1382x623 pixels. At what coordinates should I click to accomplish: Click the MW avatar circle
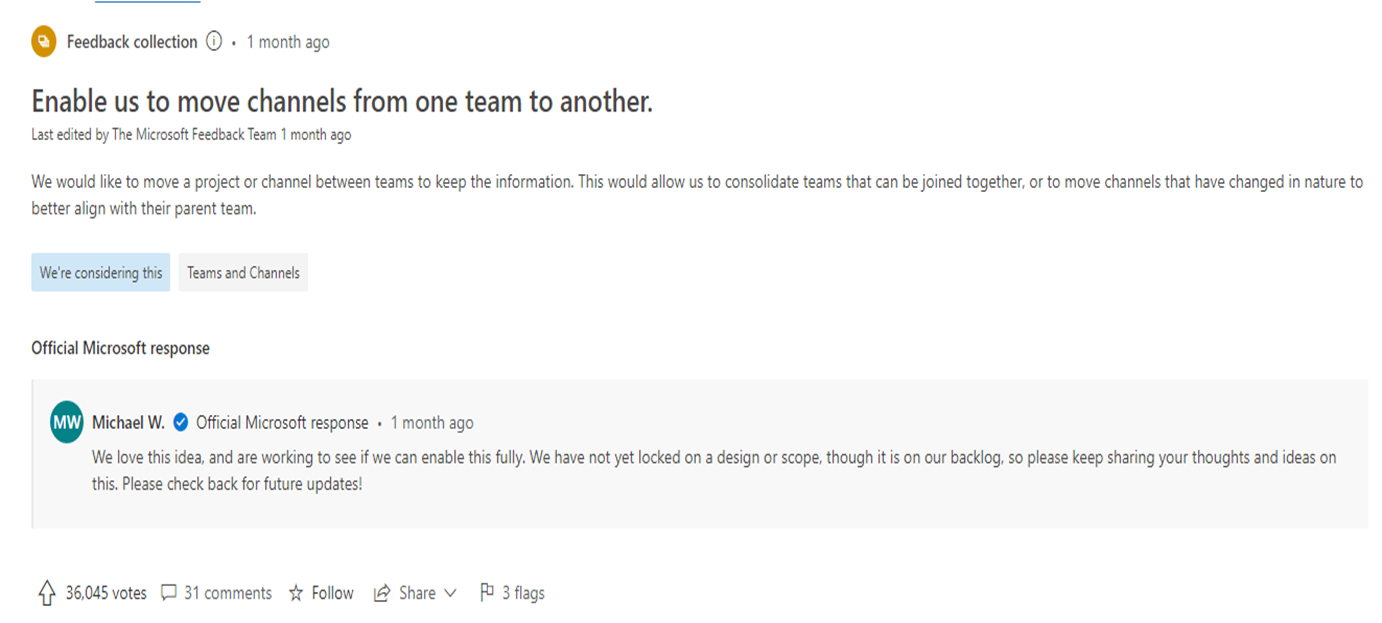[66, 423]
